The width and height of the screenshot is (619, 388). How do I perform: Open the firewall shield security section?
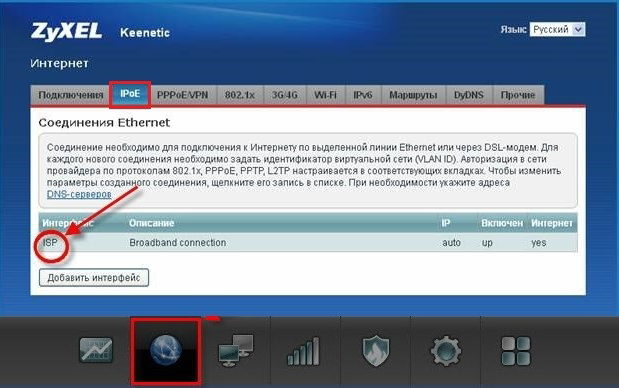tap(376, 351)
